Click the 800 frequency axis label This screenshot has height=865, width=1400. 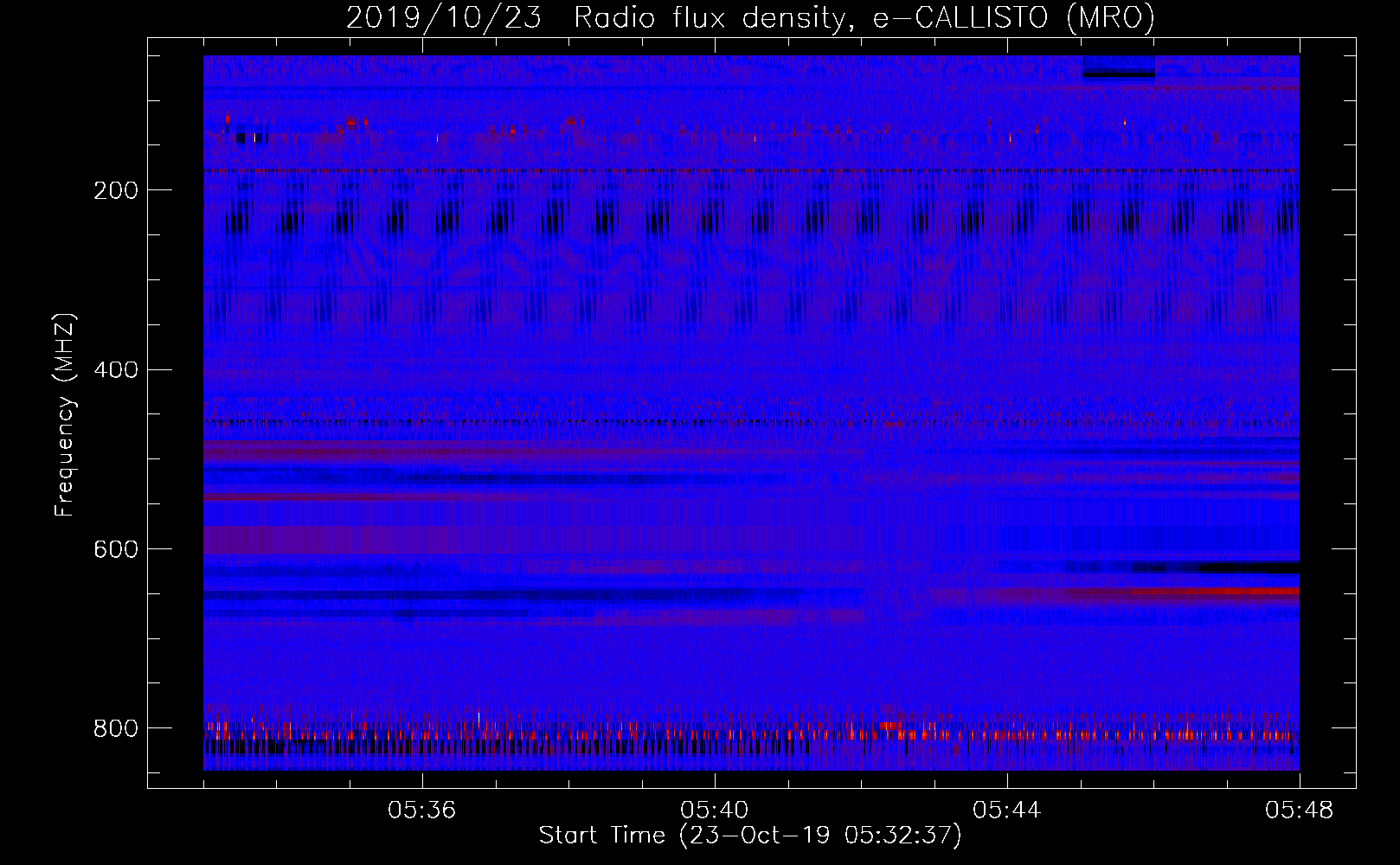[116, 729]
